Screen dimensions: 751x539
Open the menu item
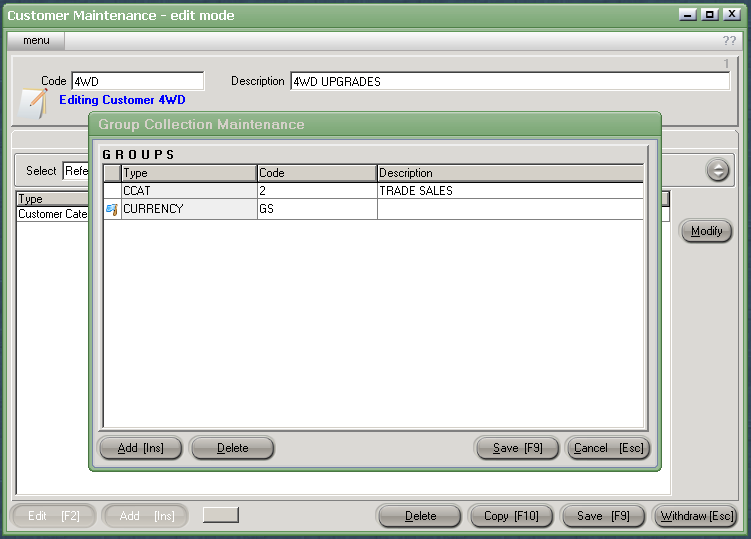(36, 41)
